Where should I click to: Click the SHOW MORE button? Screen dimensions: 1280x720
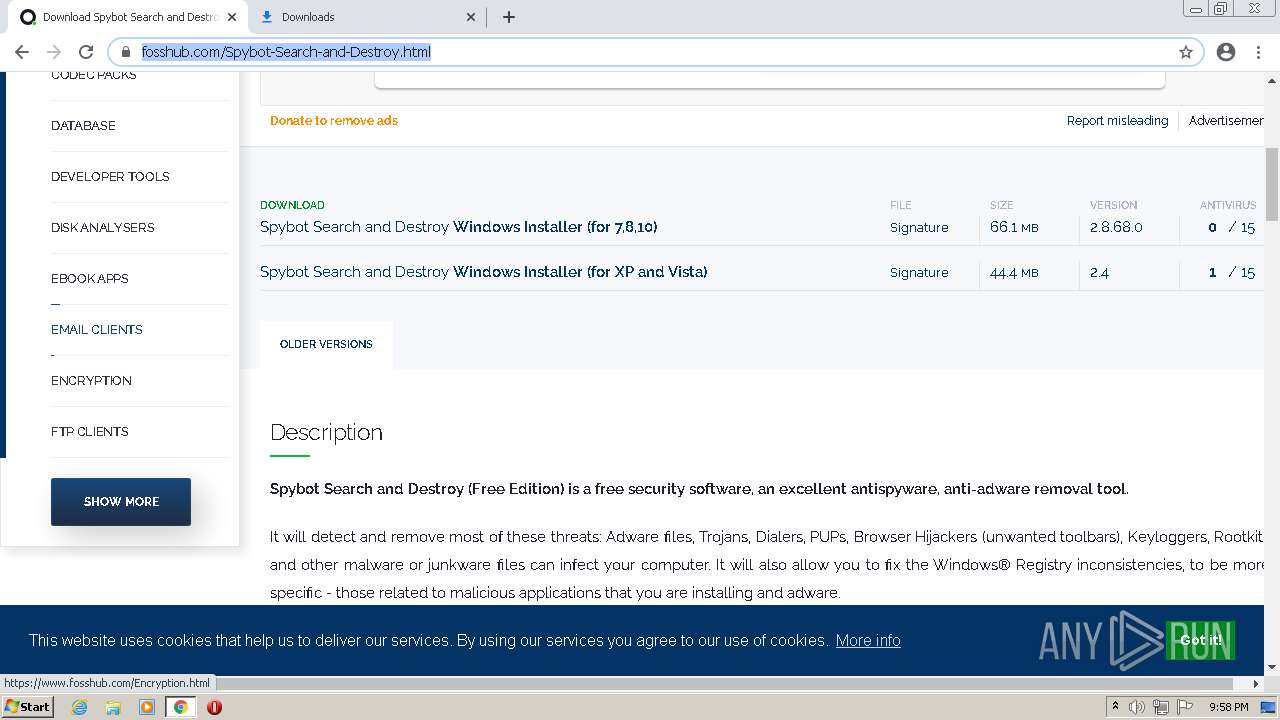click(x=121, y=502)
